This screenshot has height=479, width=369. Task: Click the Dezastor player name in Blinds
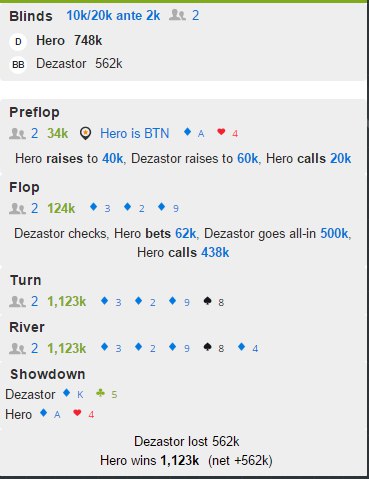coord(61,63)
